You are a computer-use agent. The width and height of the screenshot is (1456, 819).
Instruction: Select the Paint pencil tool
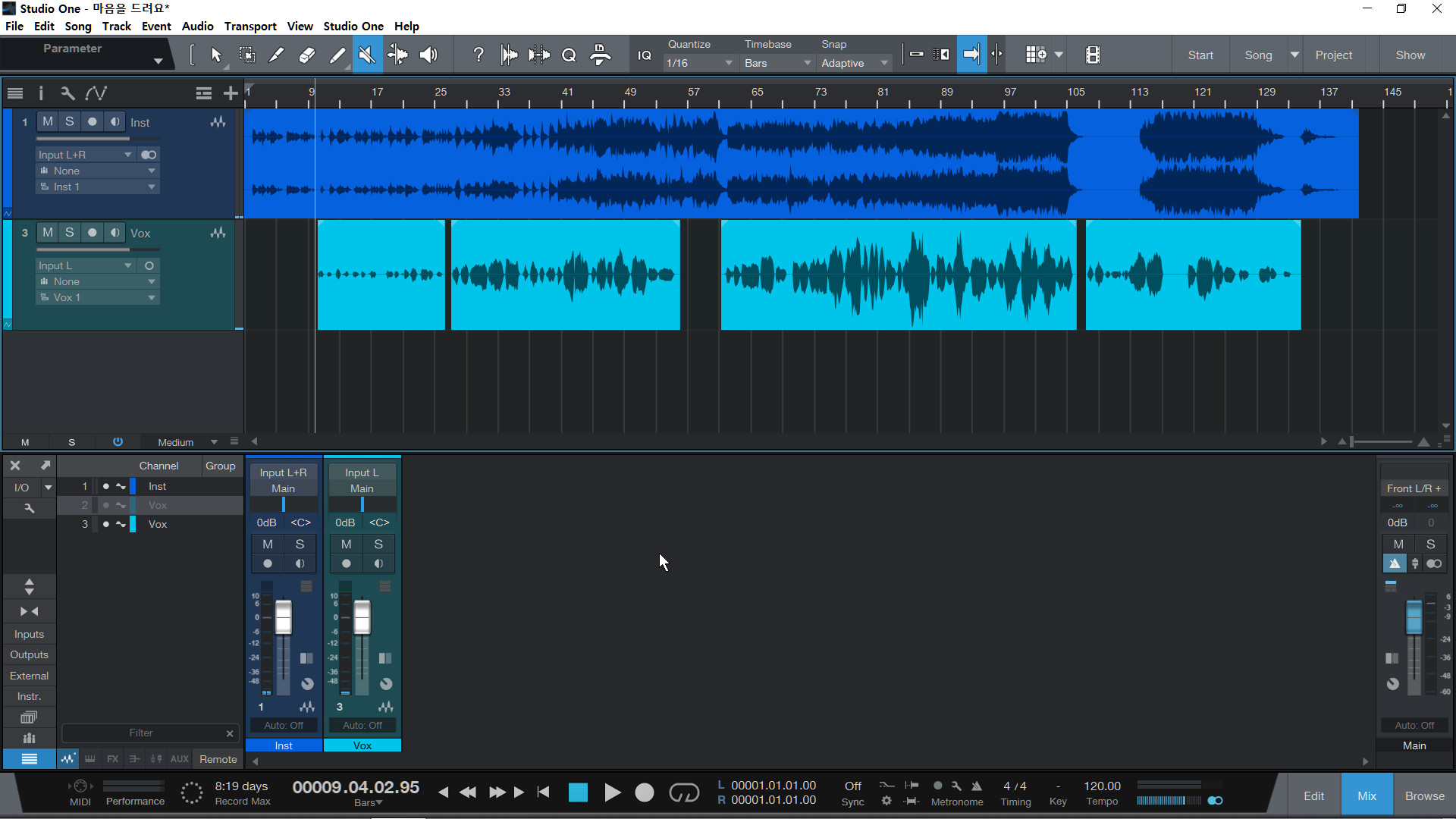click(x=337, y=55)
